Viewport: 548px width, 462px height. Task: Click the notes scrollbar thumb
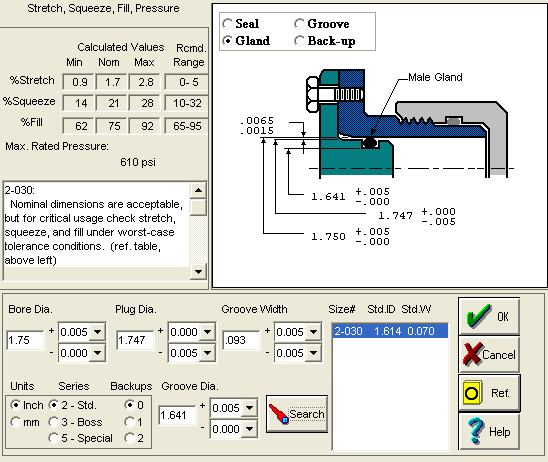[x=198, y=207]
